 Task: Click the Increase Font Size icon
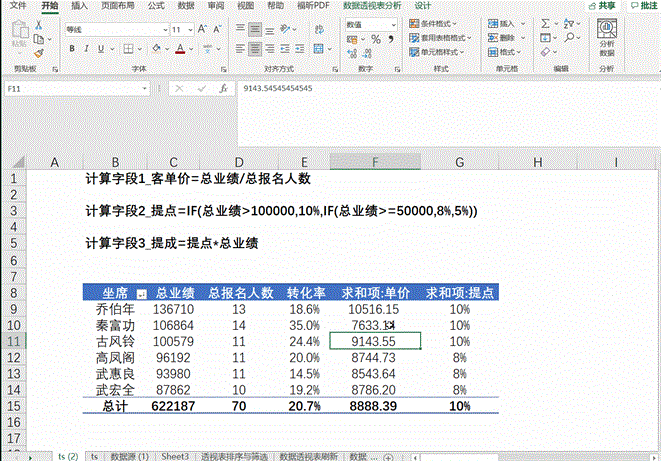[202, 30]
